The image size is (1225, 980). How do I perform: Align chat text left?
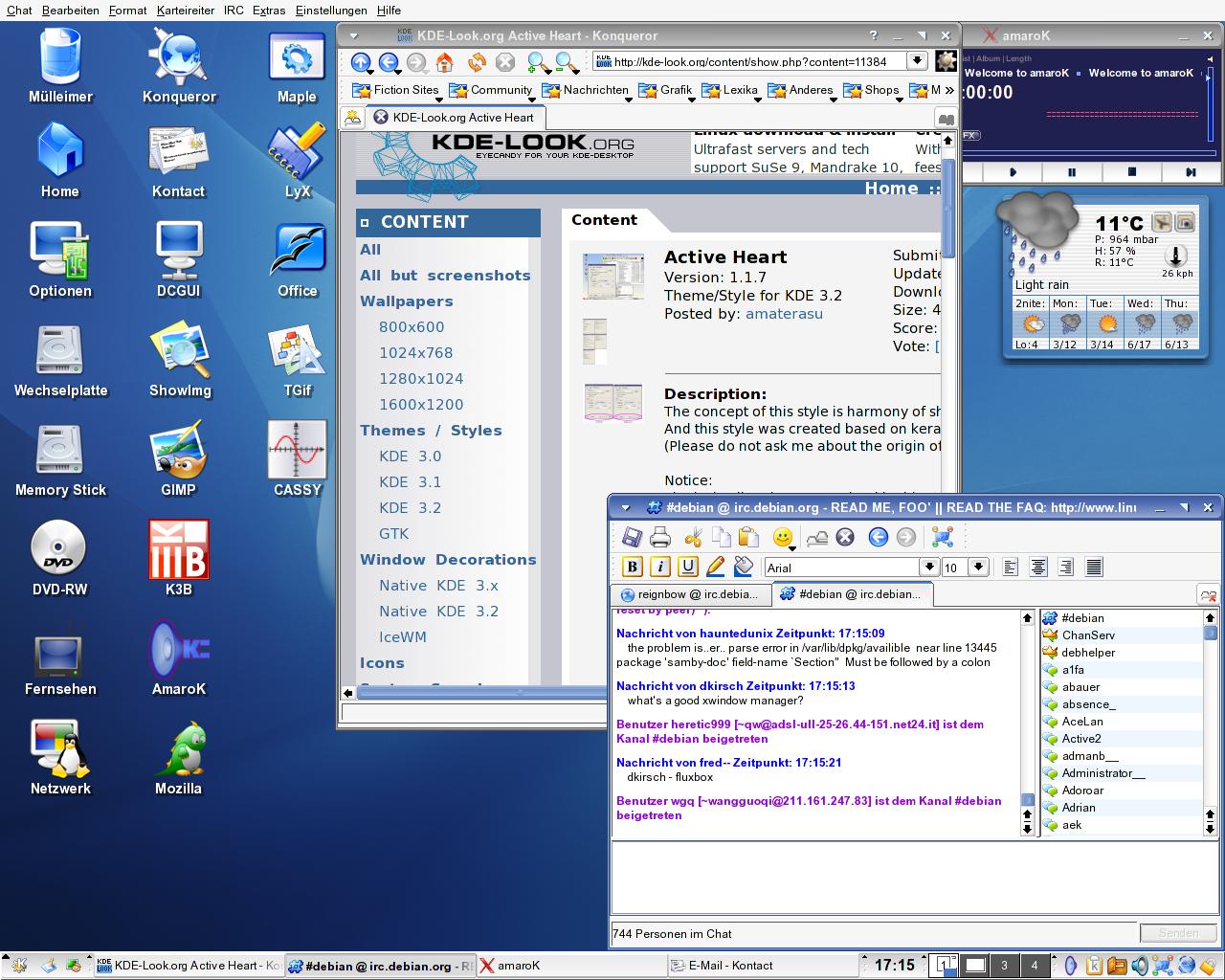click(1010, 567)
